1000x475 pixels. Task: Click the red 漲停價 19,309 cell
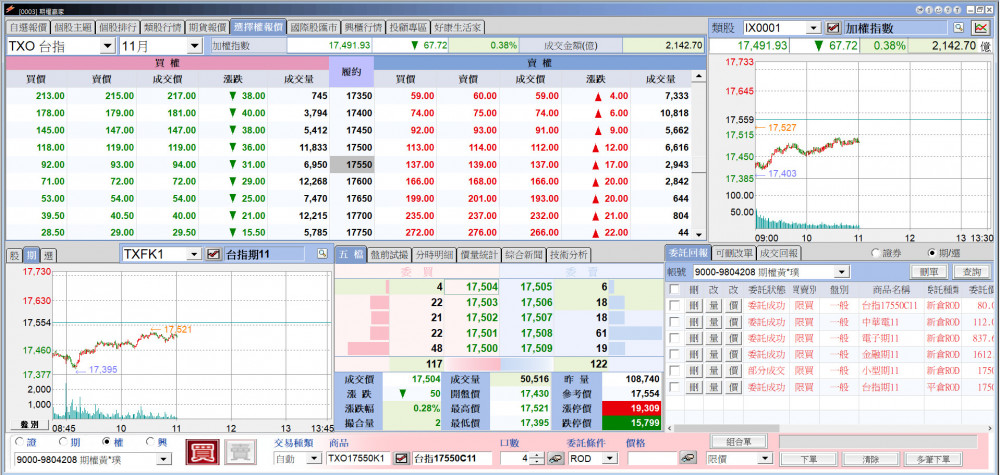pyautogui.click(x=630, y=409)
